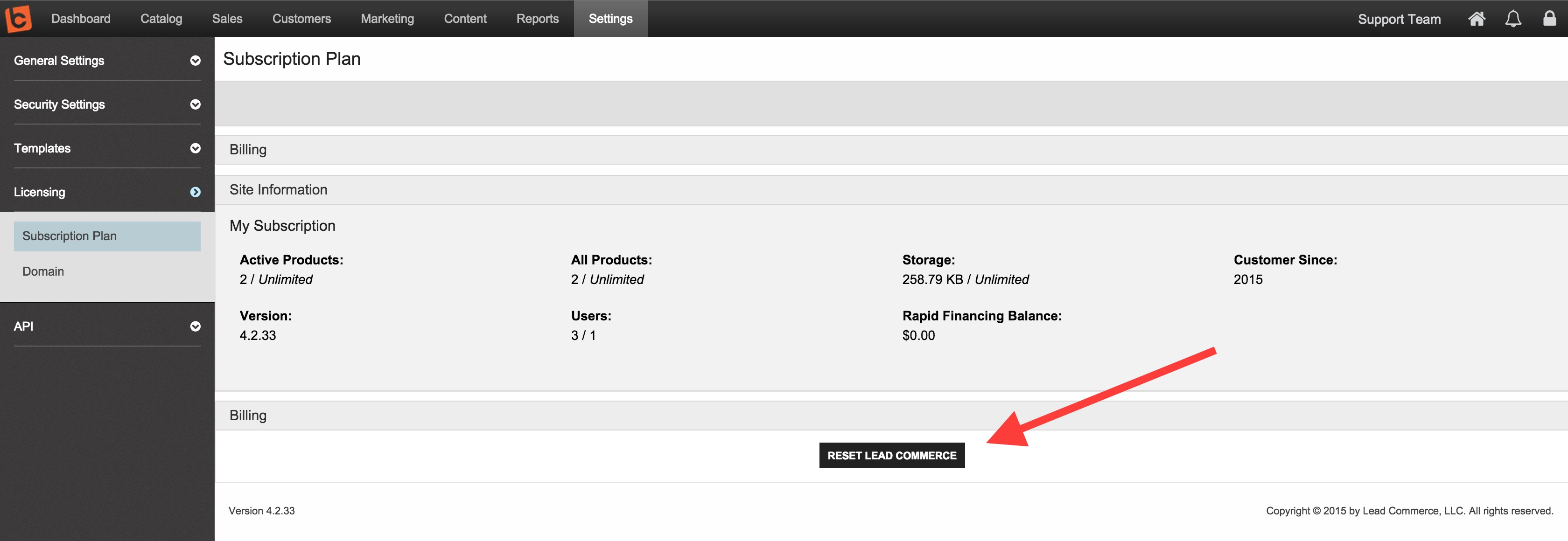The height and width of the screenshot is (541, 1568).
Task: Open the home icon in top bar
Action: (x=1477, y=19)
